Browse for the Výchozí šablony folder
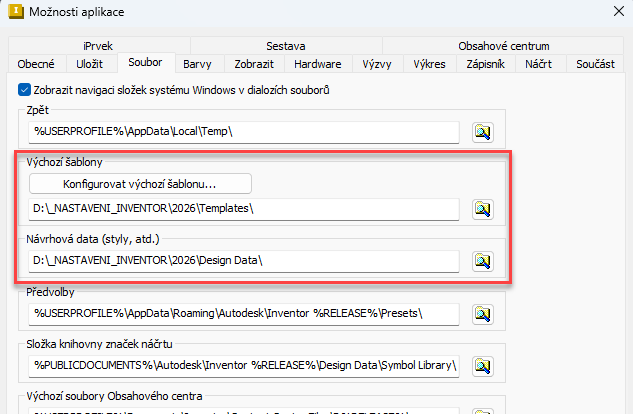 coord(484,209)
